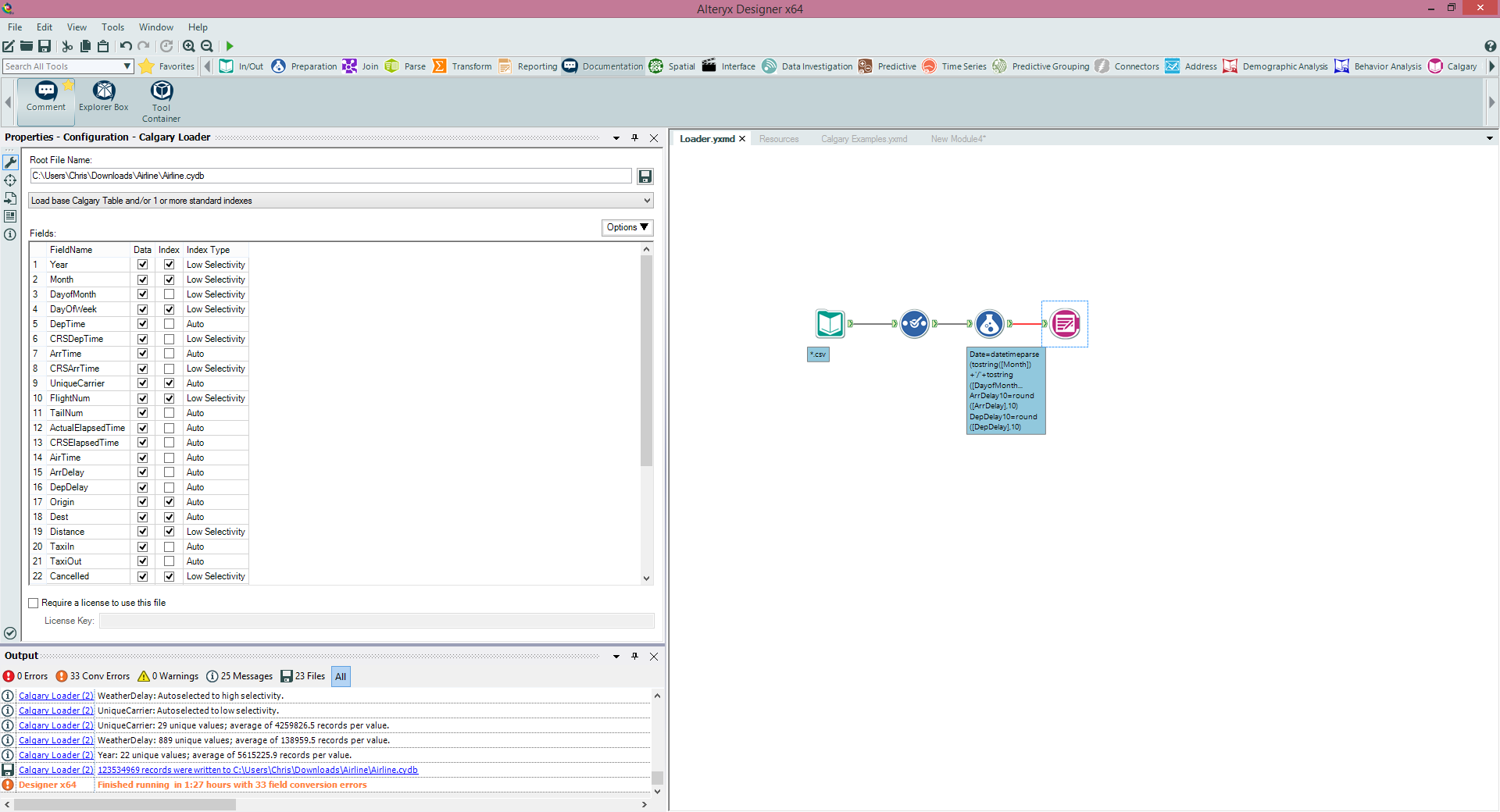Viewport: 1500px width, 812px height.
Task: Toggle Index checkbox for DayofMonth
Action: click(x=169, y=294)
